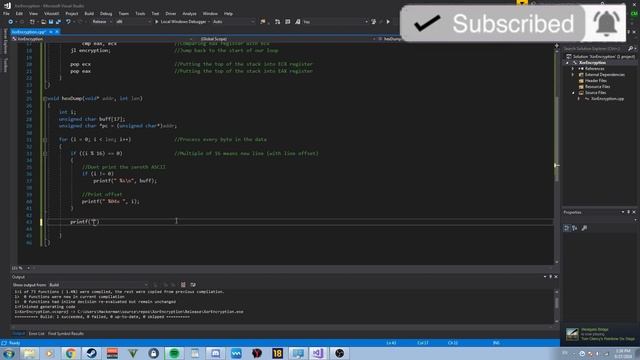The height and width of the screenshot is (360, 640).
Task: Click Property Pages wrench icon in Properties
Action: tap(584, 228)
